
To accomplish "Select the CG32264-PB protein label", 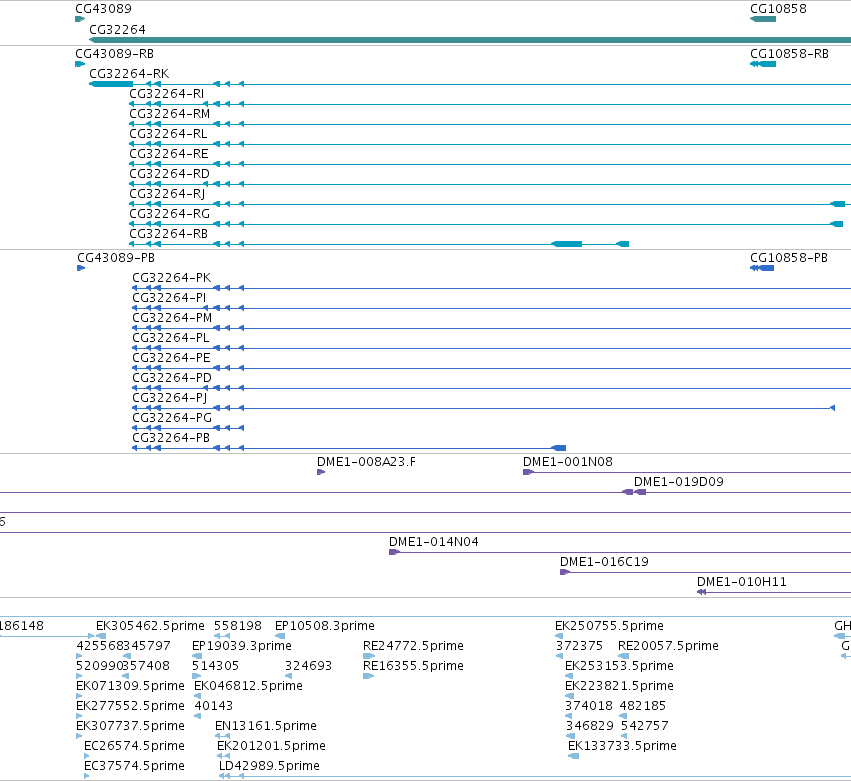I will click(171, 438).
